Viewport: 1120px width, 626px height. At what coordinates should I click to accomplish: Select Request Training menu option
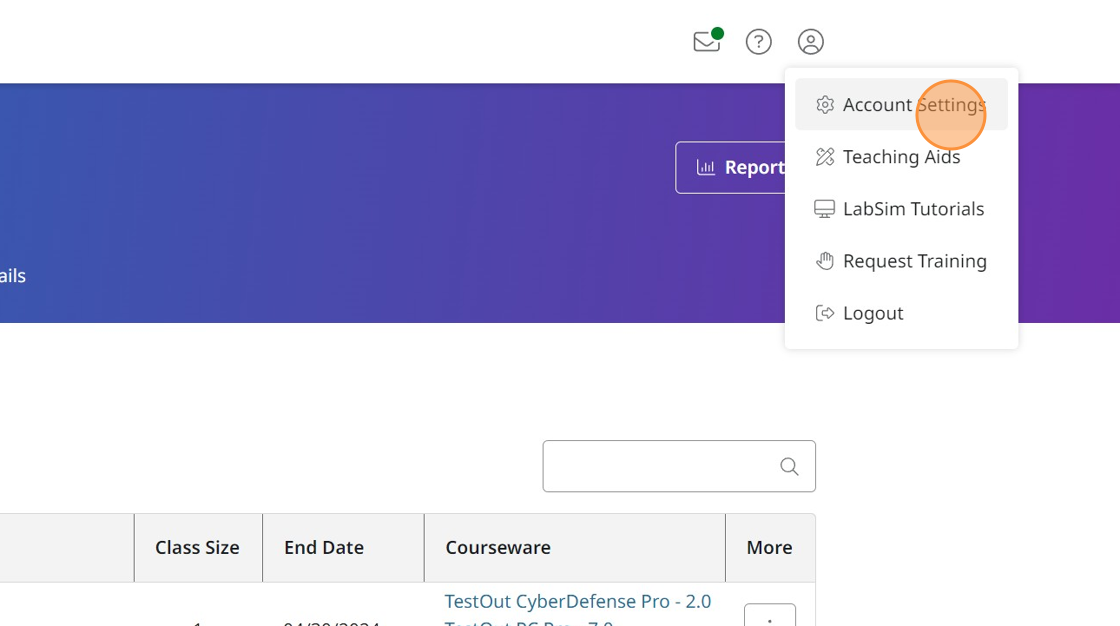click(914, 261)
